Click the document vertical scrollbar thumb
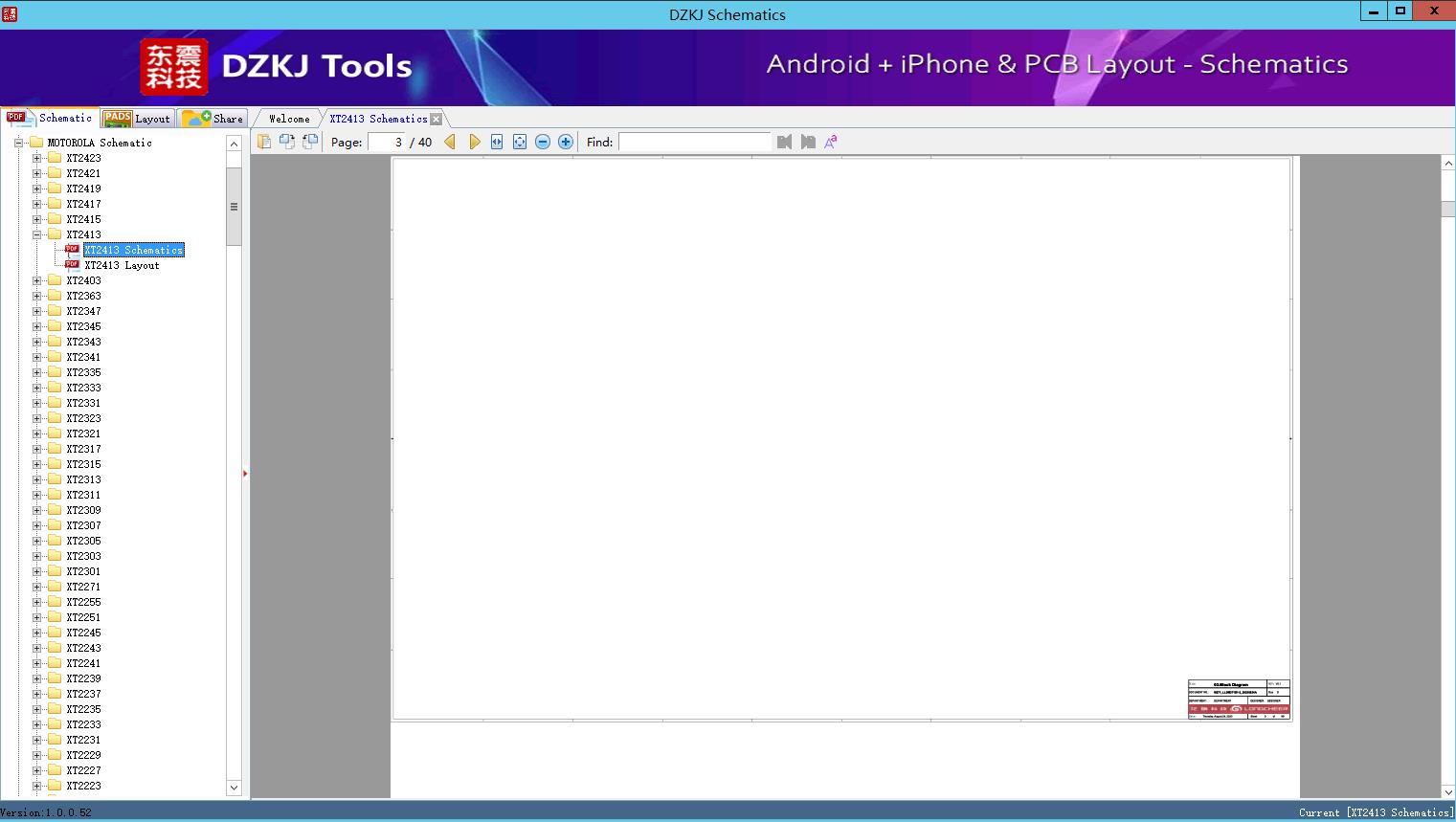 tap(1448, 210)
